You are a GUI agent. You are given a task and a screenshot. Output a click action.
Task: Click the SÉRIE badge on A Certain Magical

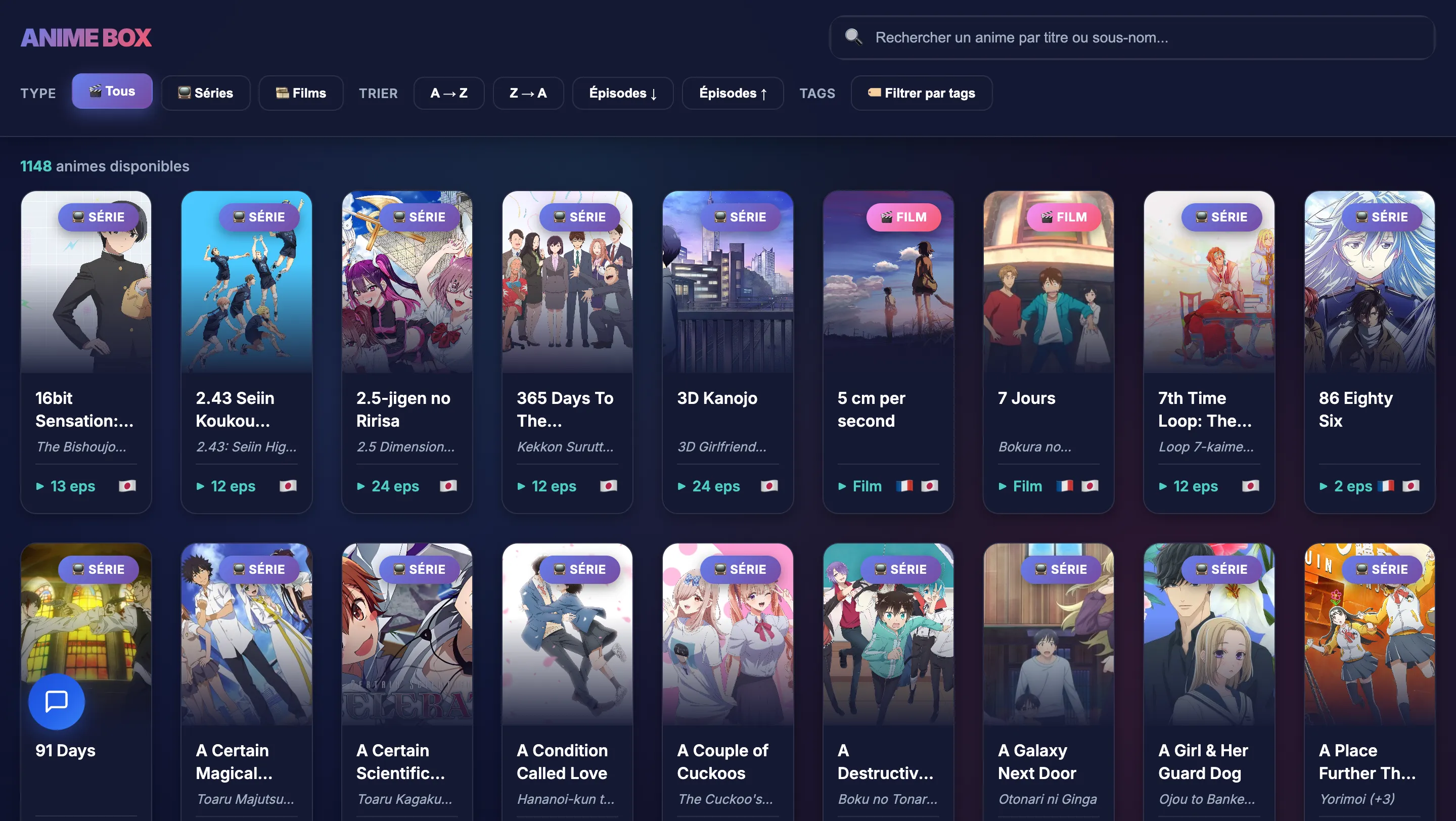[x=259, y=569]
